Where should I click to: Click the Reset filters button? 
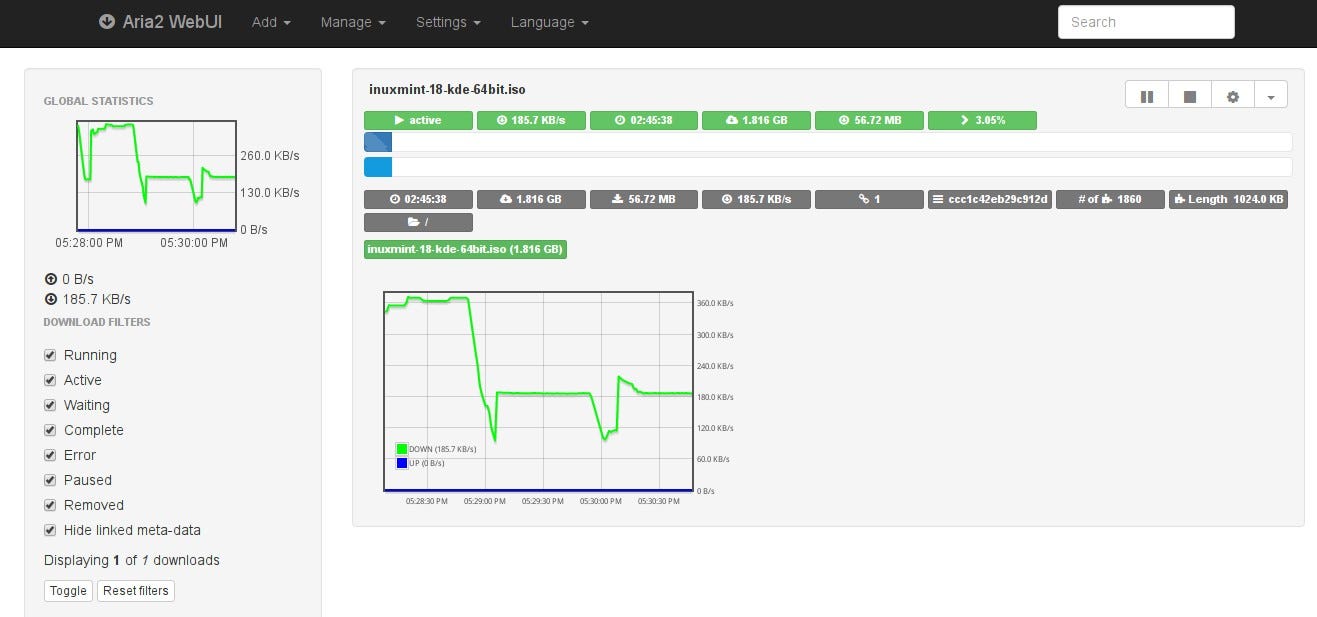pyautogui.click(x=136, y=591)
